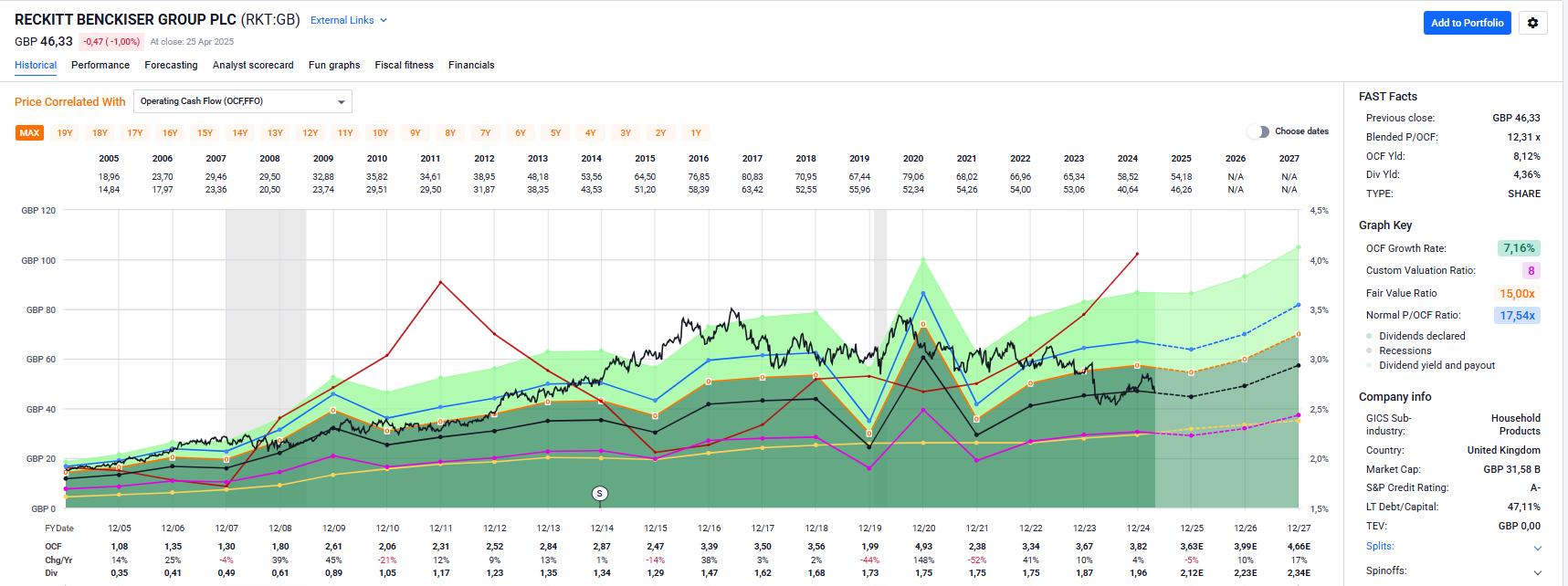
Task: Click the 12/27 estimated OCF value 4,66E
Action: (1299, 547)
